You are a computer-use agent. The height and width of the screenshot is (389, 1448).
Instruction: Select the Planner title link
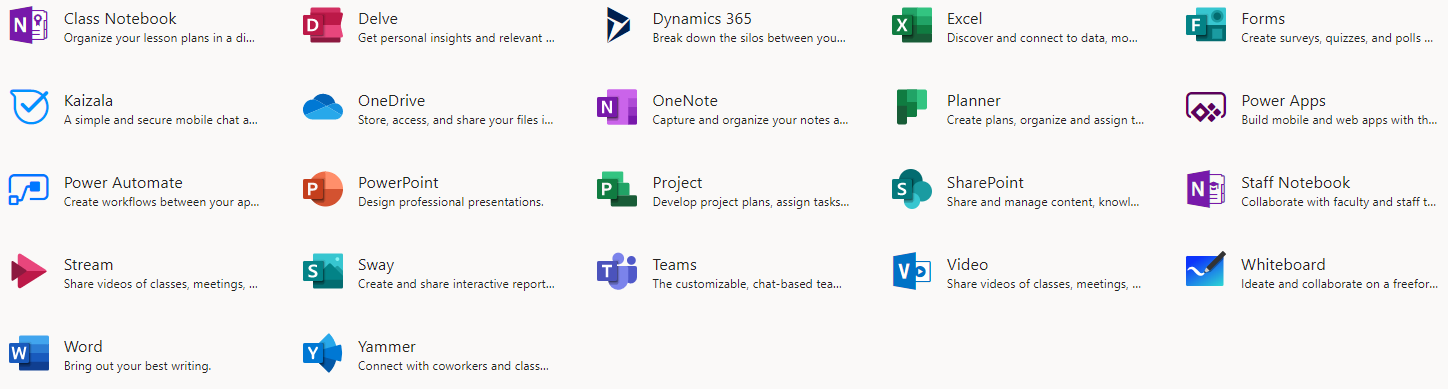click(x=974, y=100)
